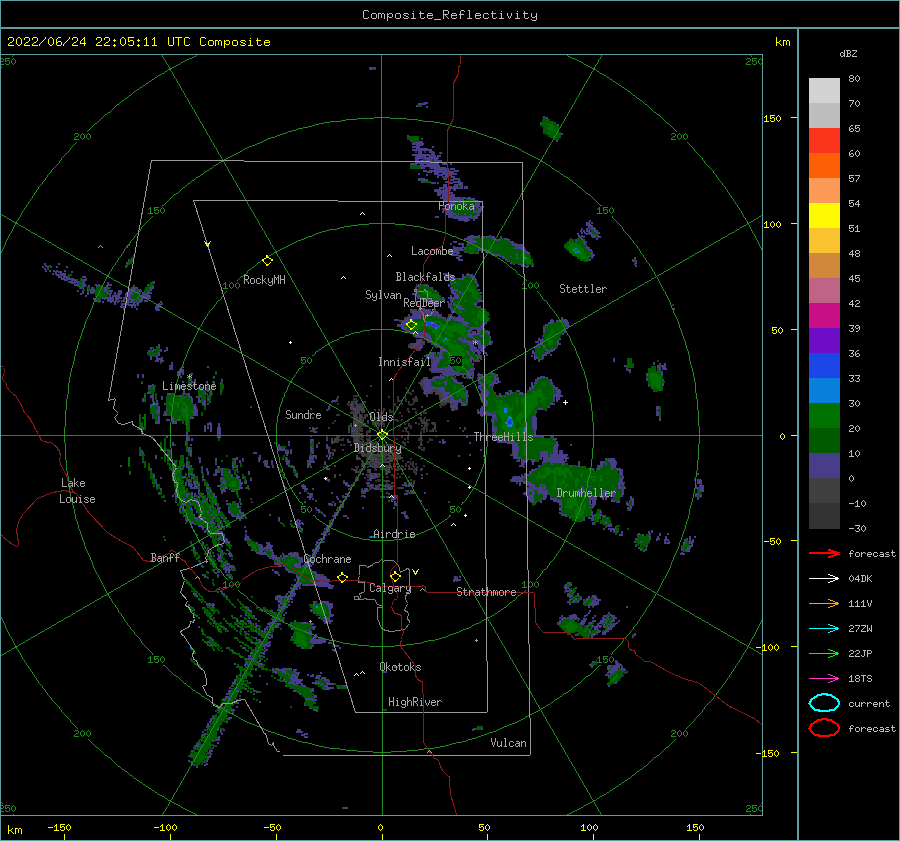Select the 30 dBZ green color swatch
The image size is (900, 841).
(x=824, y=416)
